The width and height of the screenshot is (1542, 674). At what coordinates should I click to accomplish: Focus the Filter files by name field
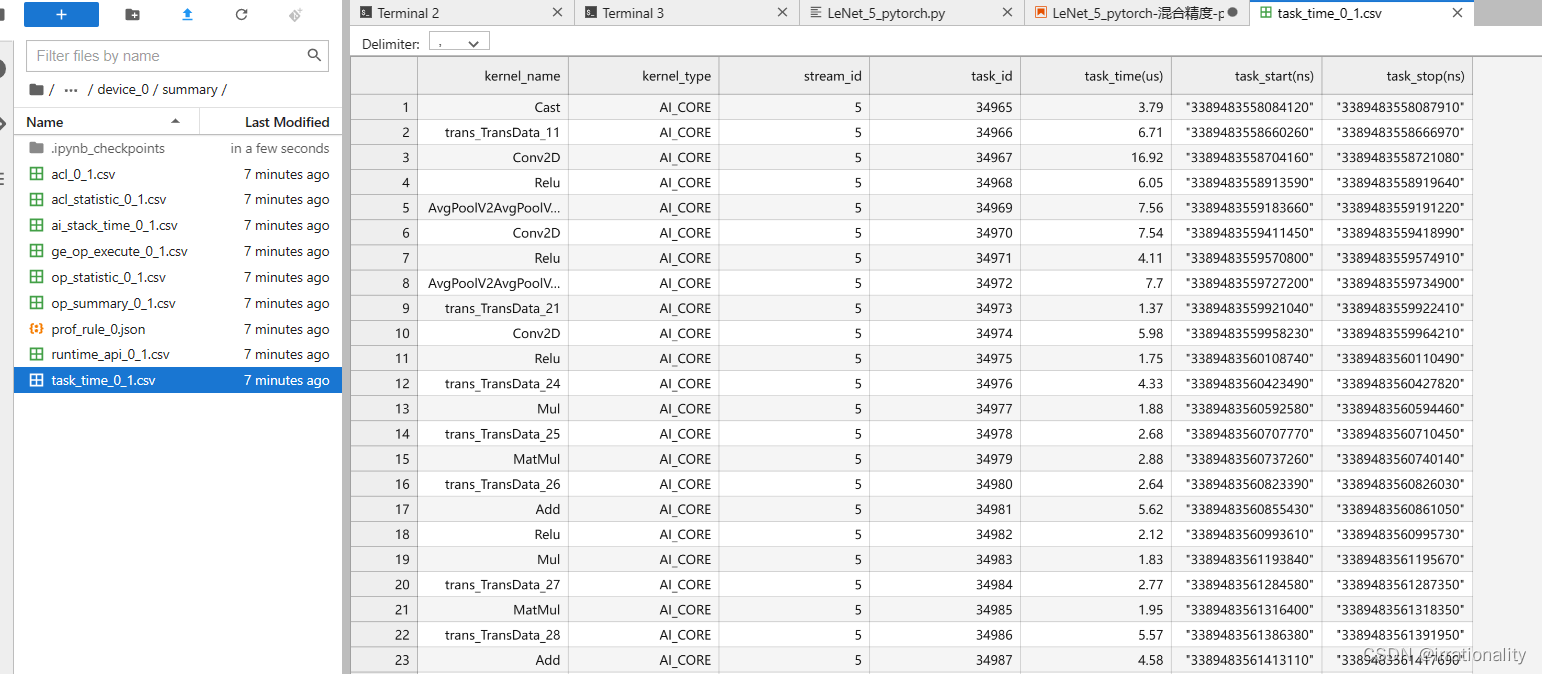click(x=177, y=56)
